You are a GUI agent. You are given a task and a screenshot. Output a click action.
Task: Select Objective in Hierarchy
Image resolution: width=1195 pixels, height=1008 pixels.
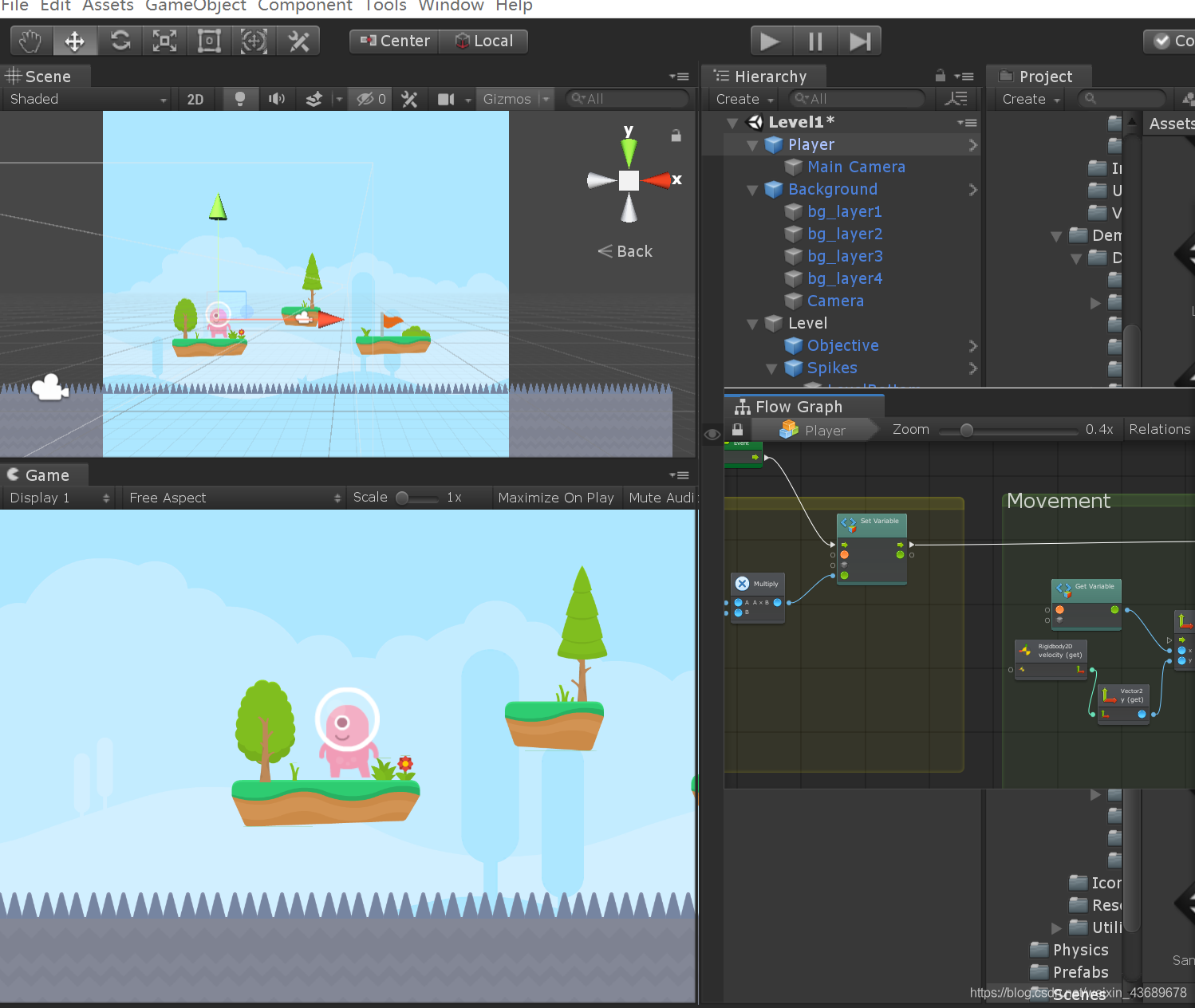point(842,345)
